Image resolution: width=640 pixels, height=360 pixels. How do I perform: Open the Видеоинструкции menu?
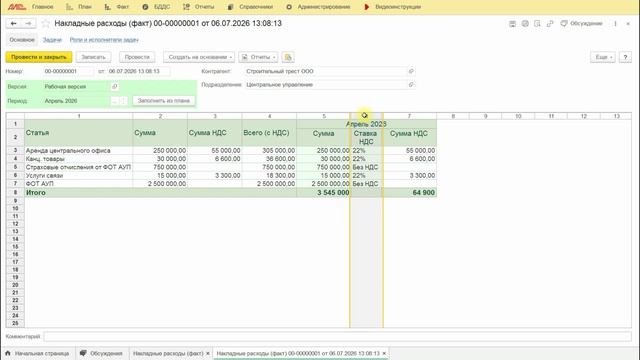(393, 7)
